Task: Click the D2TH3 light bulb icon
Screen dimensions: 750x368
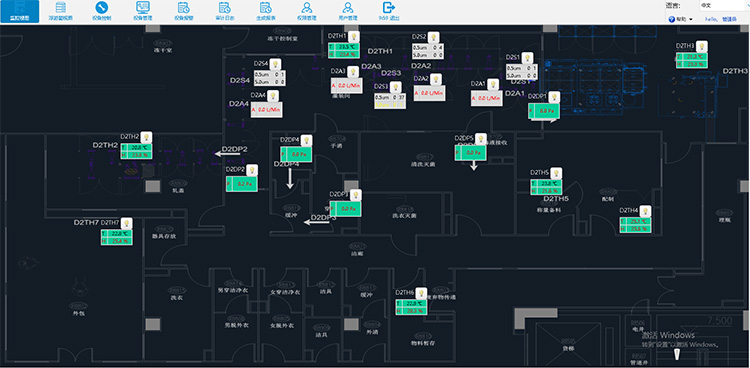Action: 702,46
